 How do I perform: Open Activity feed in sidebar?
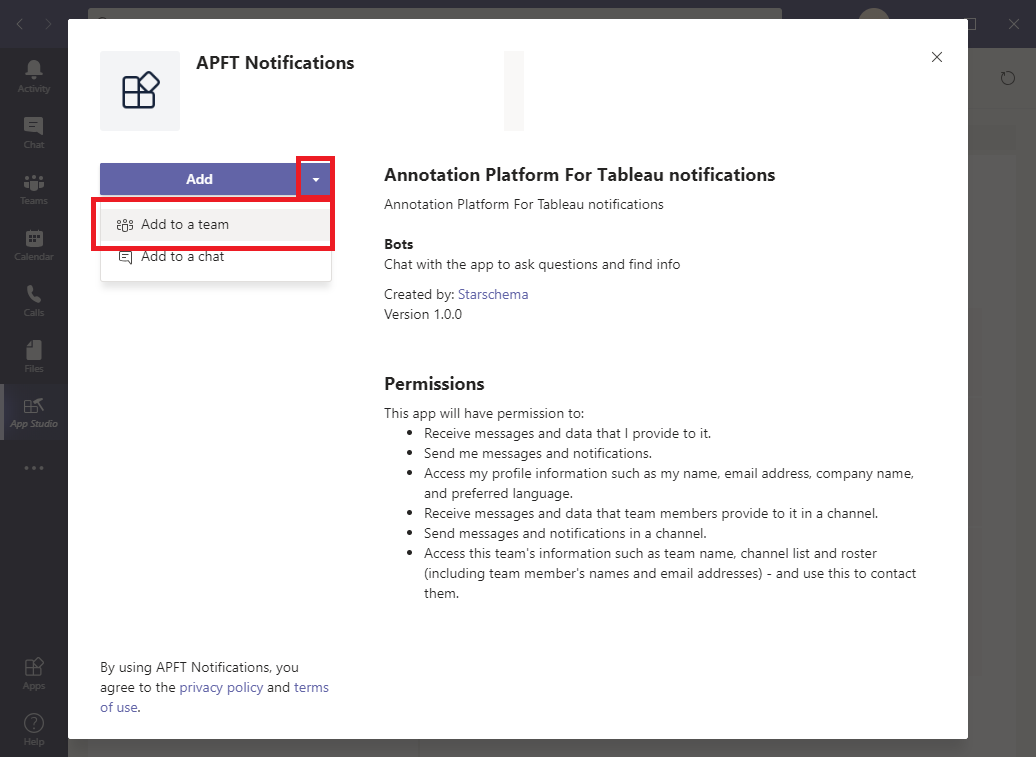pos(34,75)
